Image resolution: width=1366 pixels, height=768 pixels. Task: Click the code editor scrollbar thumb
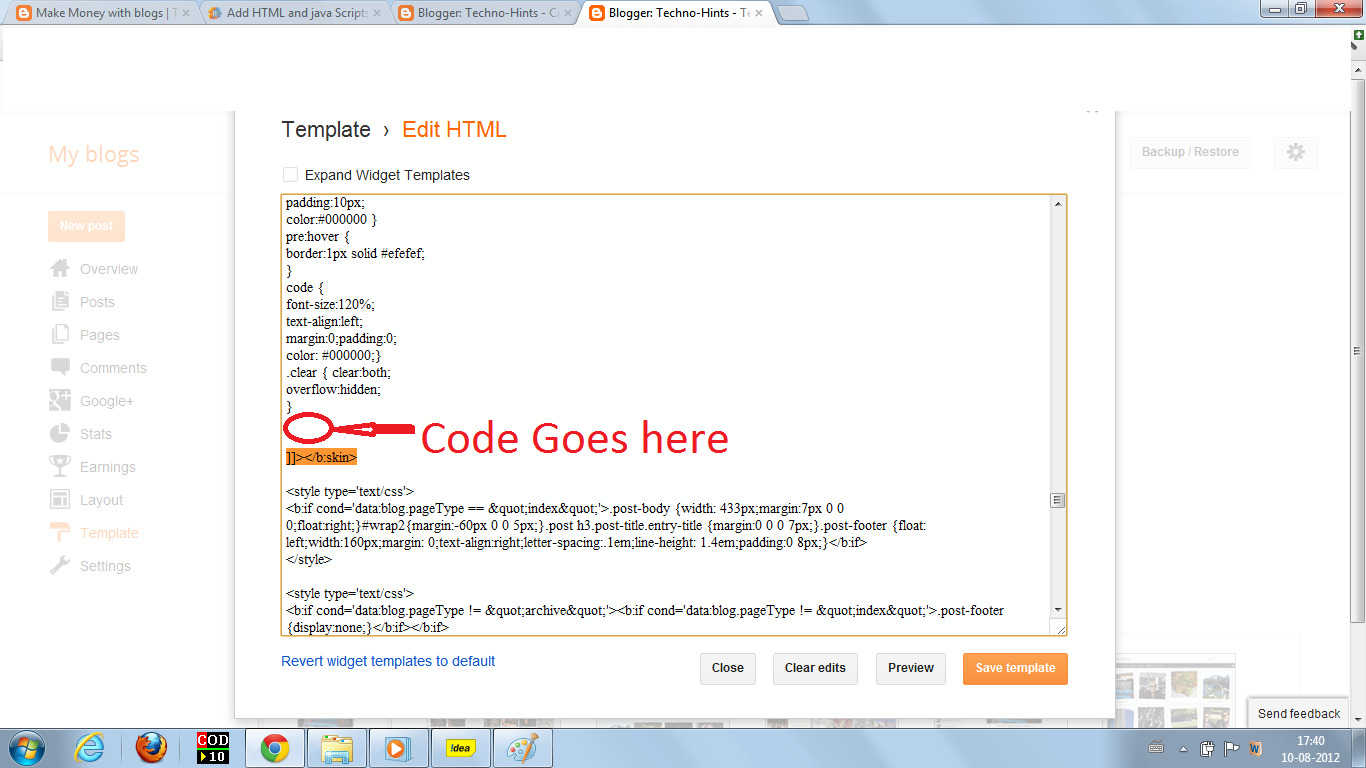point(1058,500)
